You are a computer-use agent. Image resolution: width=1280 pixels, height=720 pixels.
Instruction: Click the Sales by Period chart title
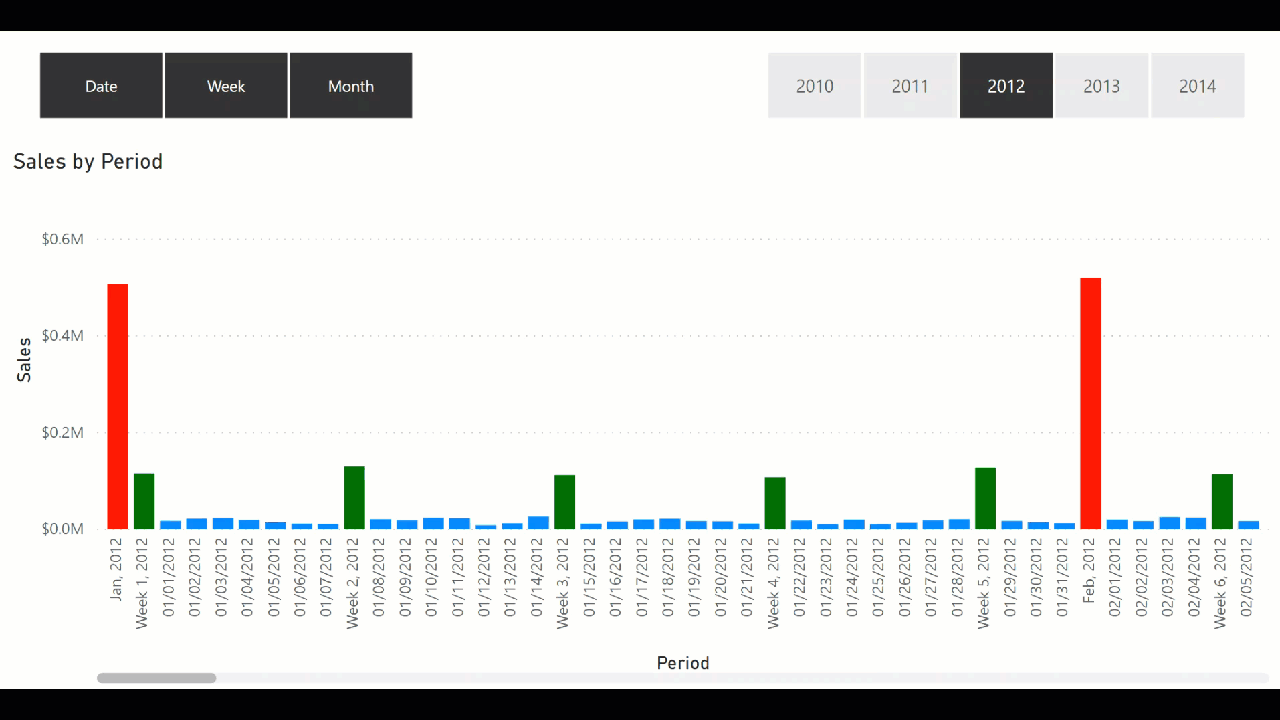tap(88, 161)
